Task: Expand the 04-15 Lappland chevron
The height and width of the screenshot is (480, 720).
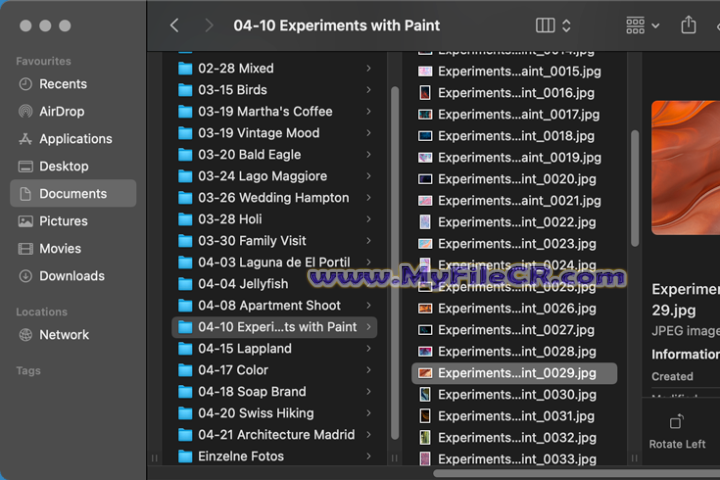Action: (x=368, y=349)
